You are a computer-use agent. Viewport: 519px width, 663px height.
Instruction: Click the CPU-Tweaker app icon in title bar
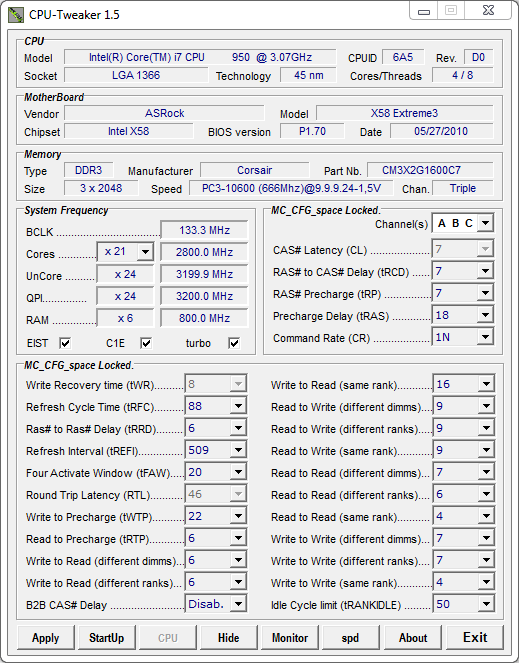pos(16,15)
